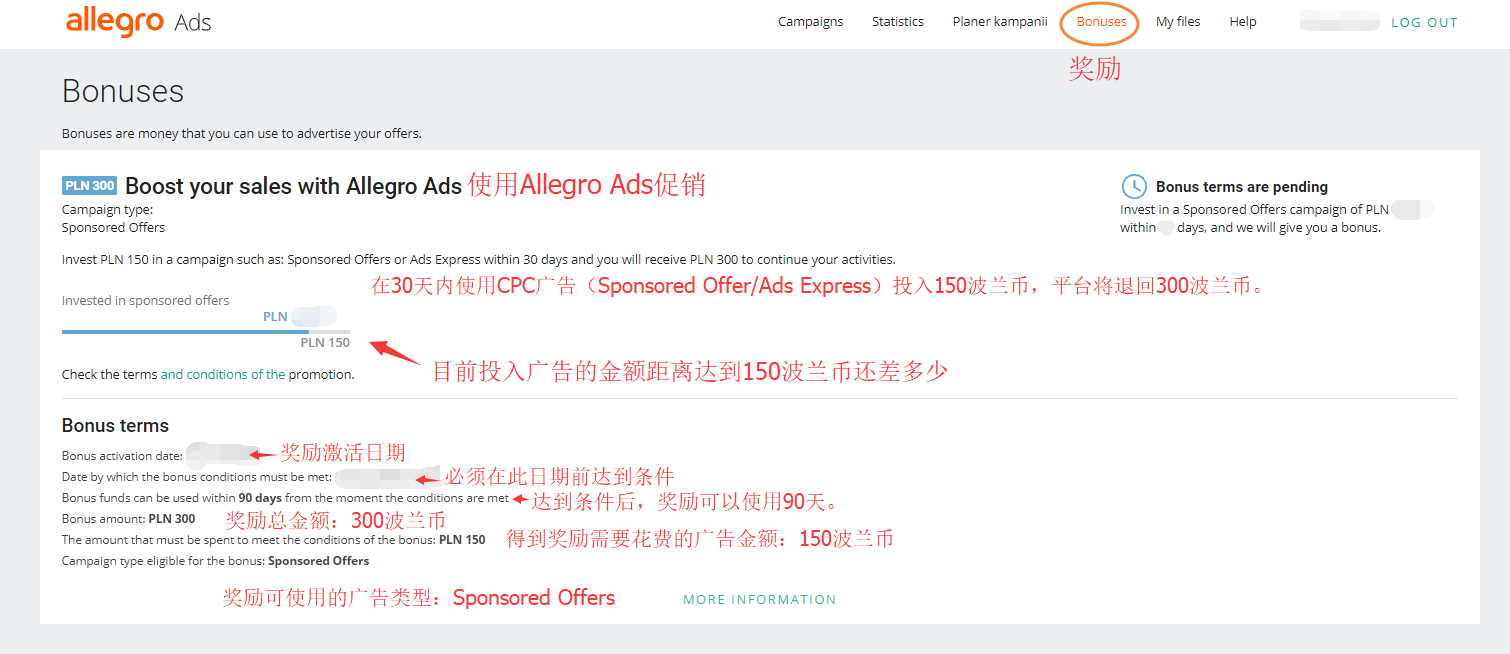Click the 'Bonus terms' section heading
Viewport: 1510px width, 654px height.
(x=115, y=426)
